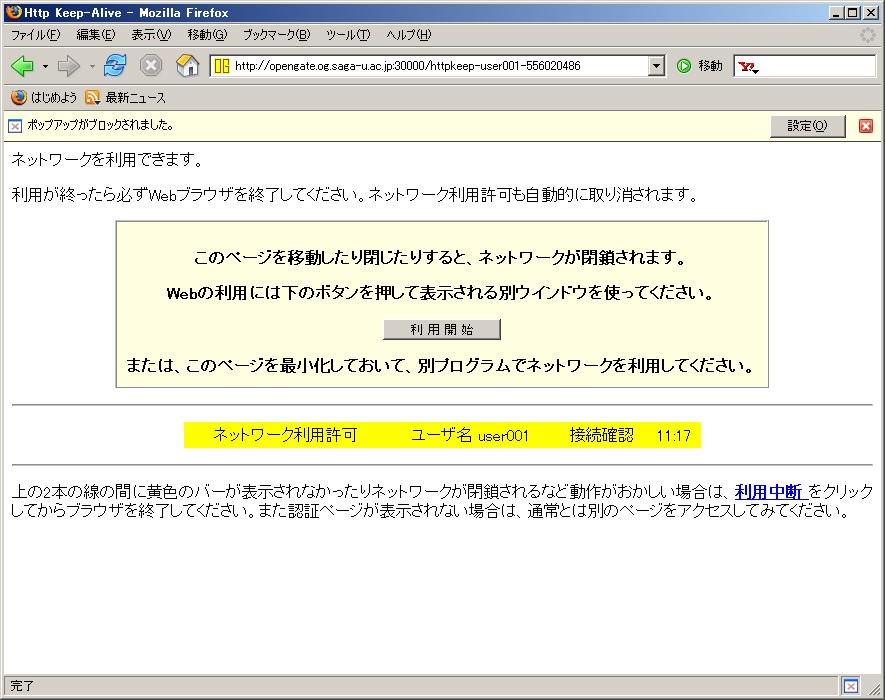Close the popup blocked notification bar
The image size is (885, 700).
pos(866,126)
